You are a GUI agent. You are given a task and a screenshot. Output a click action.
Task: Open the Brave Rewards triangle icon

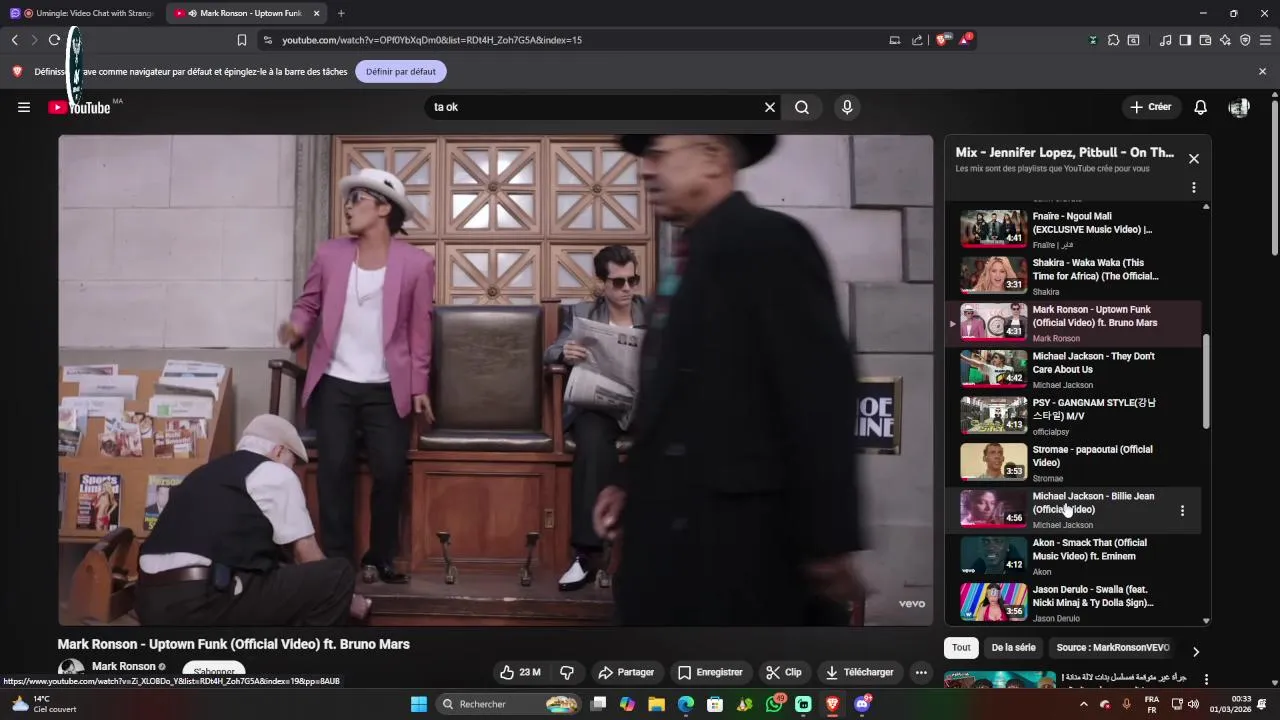pyautogui.click(x=965, y=40)
